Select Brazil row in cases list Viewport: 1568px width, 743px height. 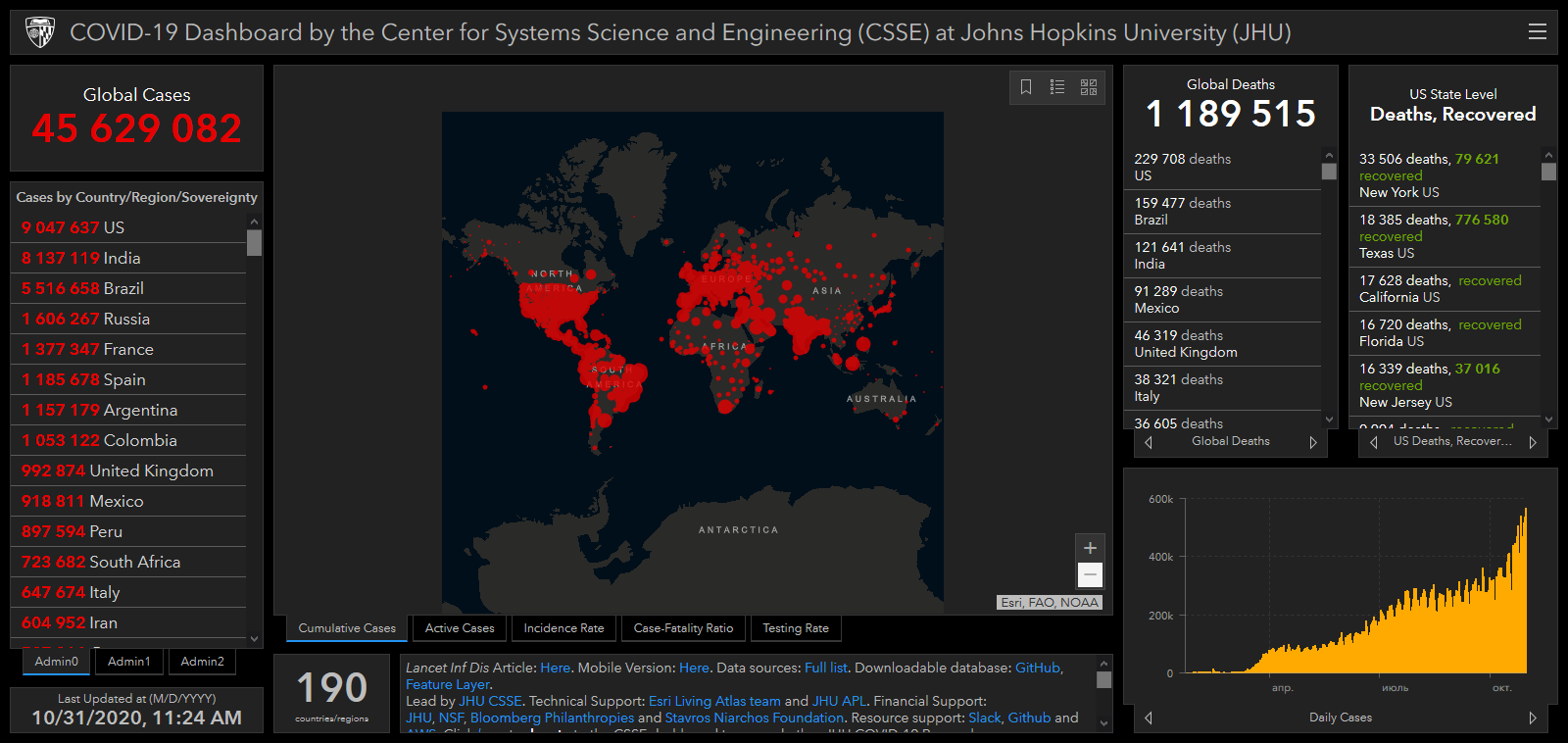click(128, 288)
